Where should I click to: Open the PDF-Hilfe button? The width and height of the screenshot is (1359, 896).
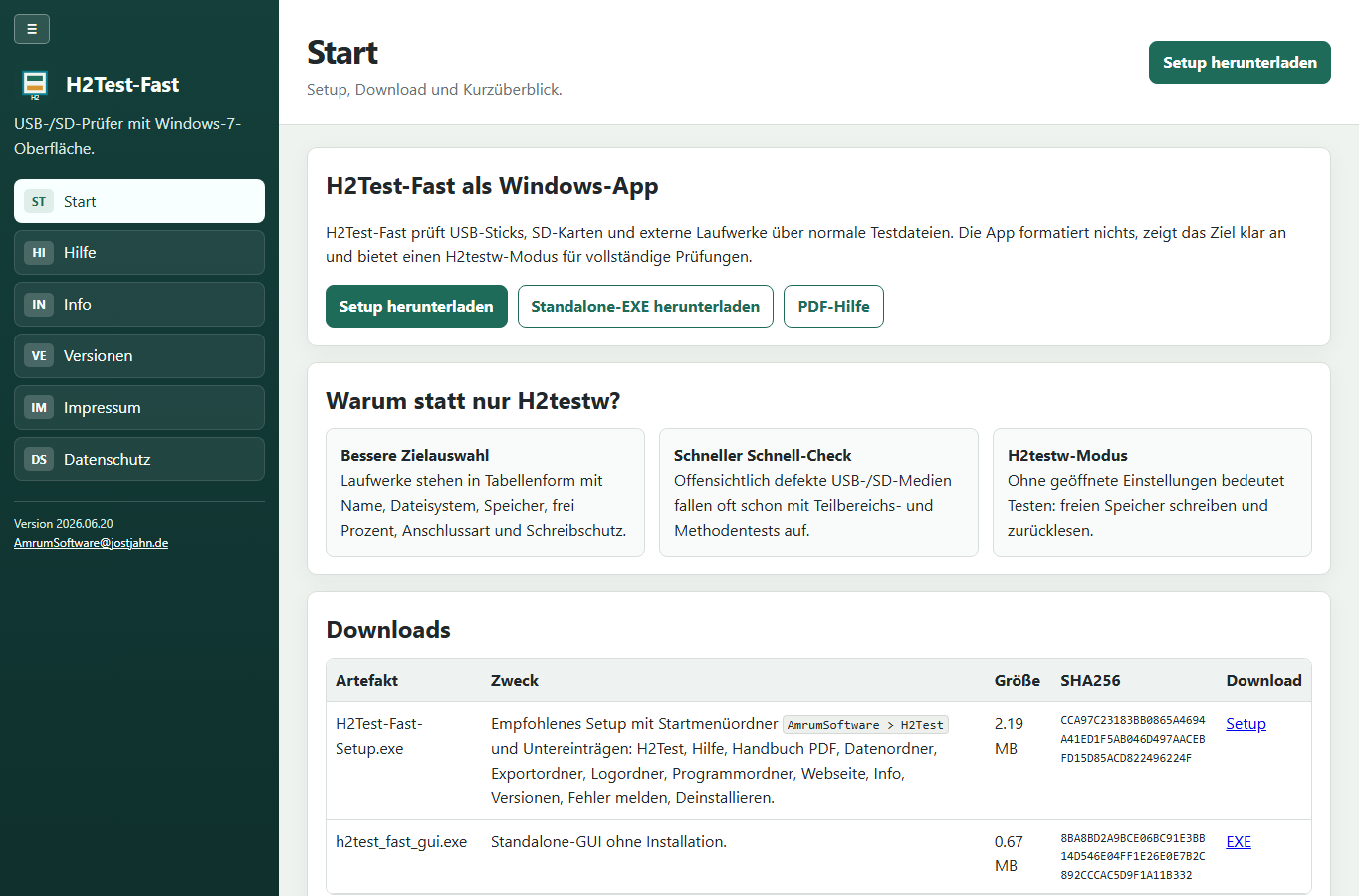tap(833, 307)
